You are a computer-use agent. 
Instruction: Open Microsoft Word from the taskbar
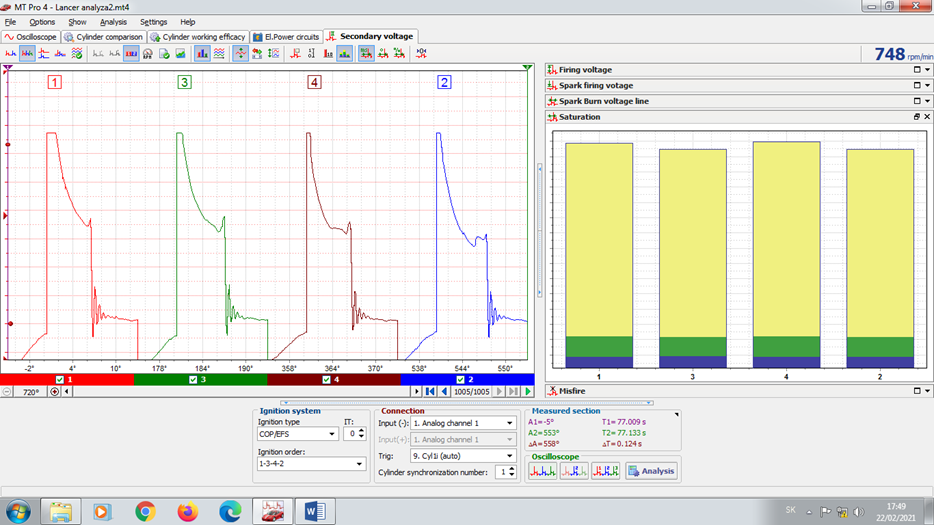(315, 511)
